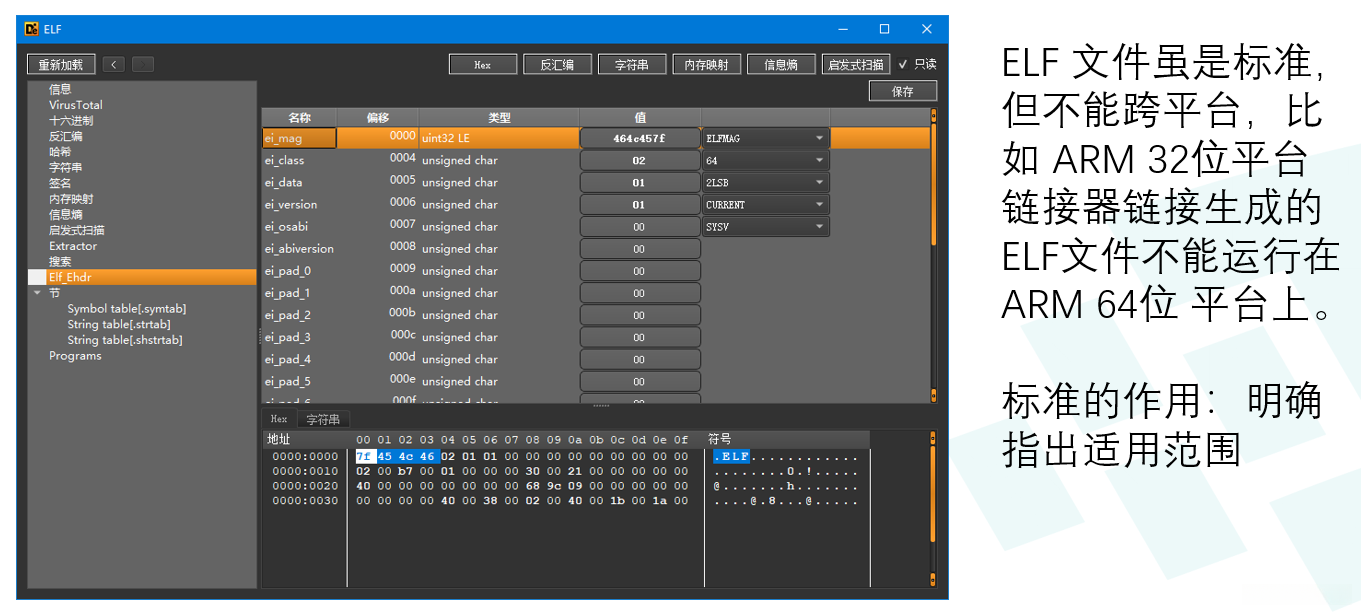Open the ei_class dropdown showing 64
The height and width of the screenshot is (614, 1361).
[x=766, y=160]
